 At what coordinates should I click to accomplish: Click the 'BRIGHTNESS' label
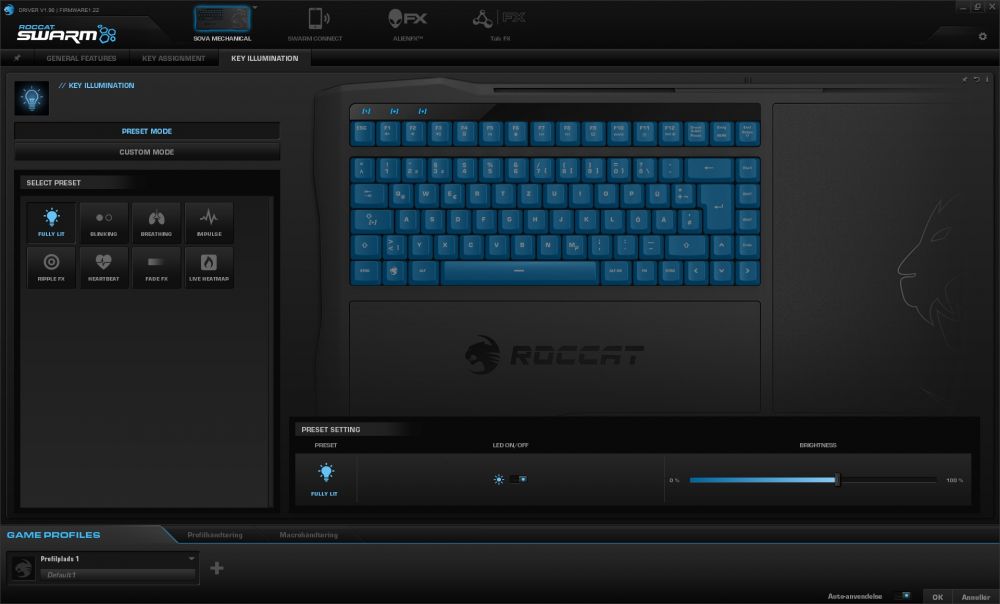(818, 445)
